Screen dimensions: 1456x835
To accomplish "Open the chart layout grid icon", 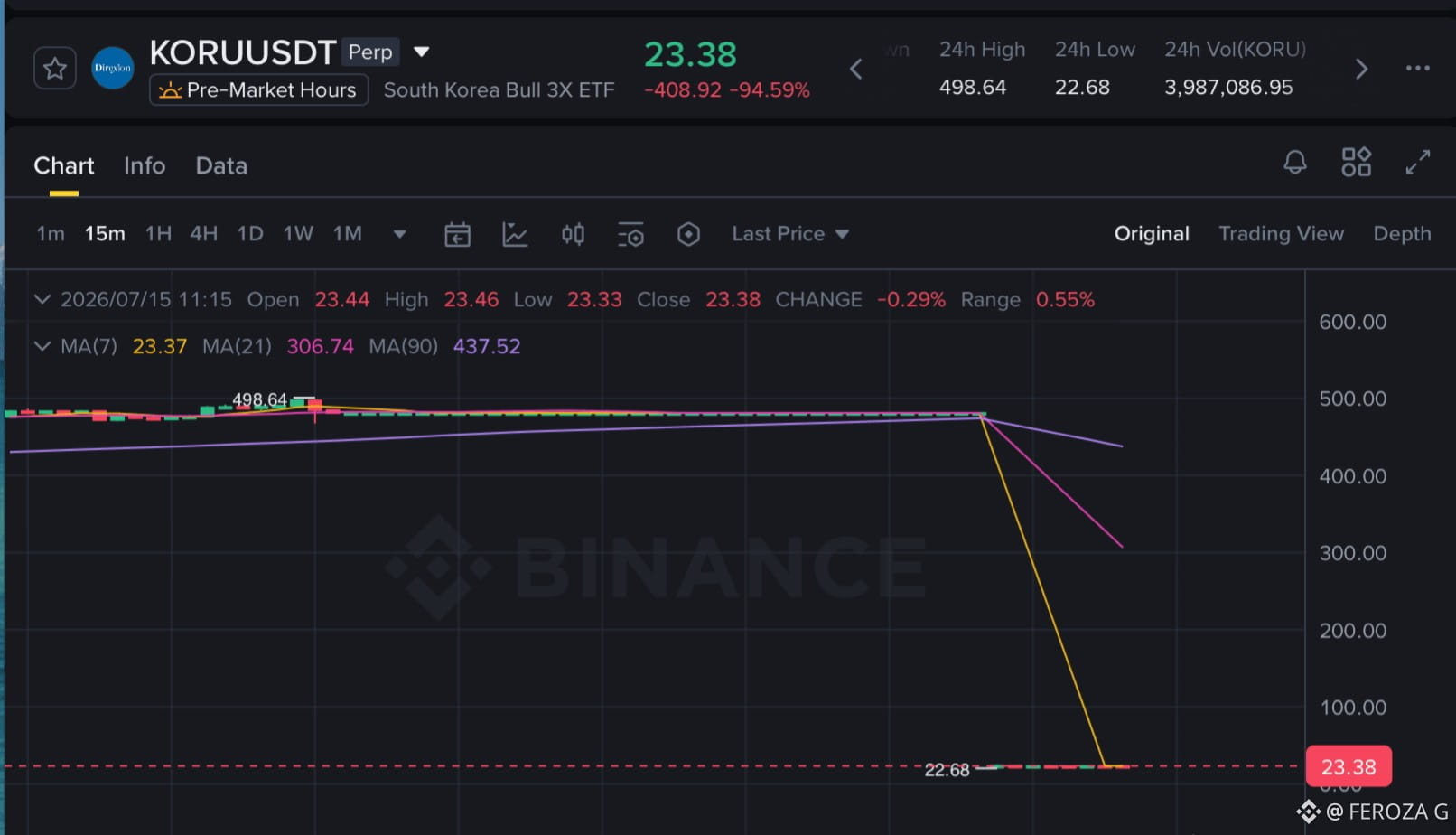I will click(1356, 162).
